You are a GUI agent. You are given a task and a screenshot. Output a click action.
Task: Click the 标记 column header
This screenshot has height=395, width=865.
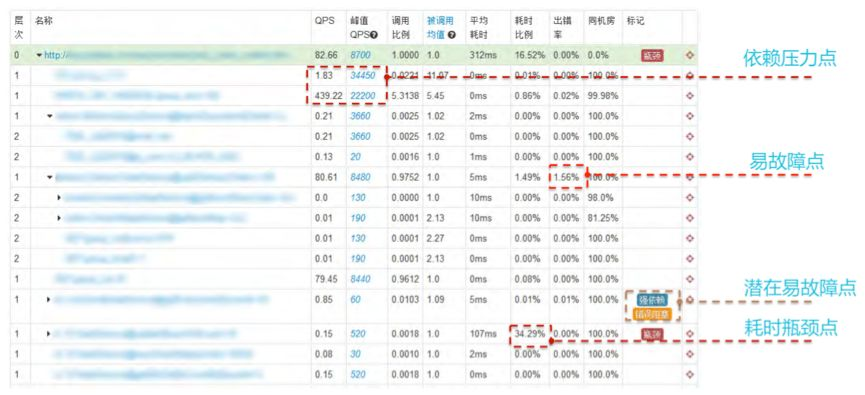pos(636,21)
